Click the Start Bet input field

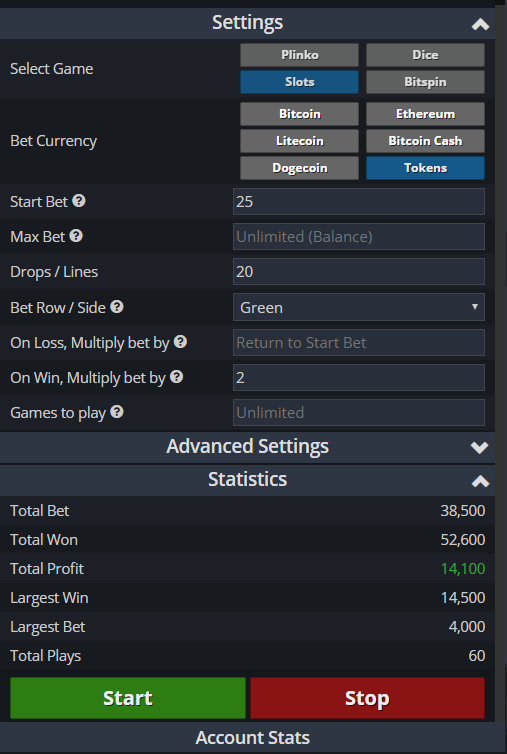pyautogui.click(x=359, y=201)
